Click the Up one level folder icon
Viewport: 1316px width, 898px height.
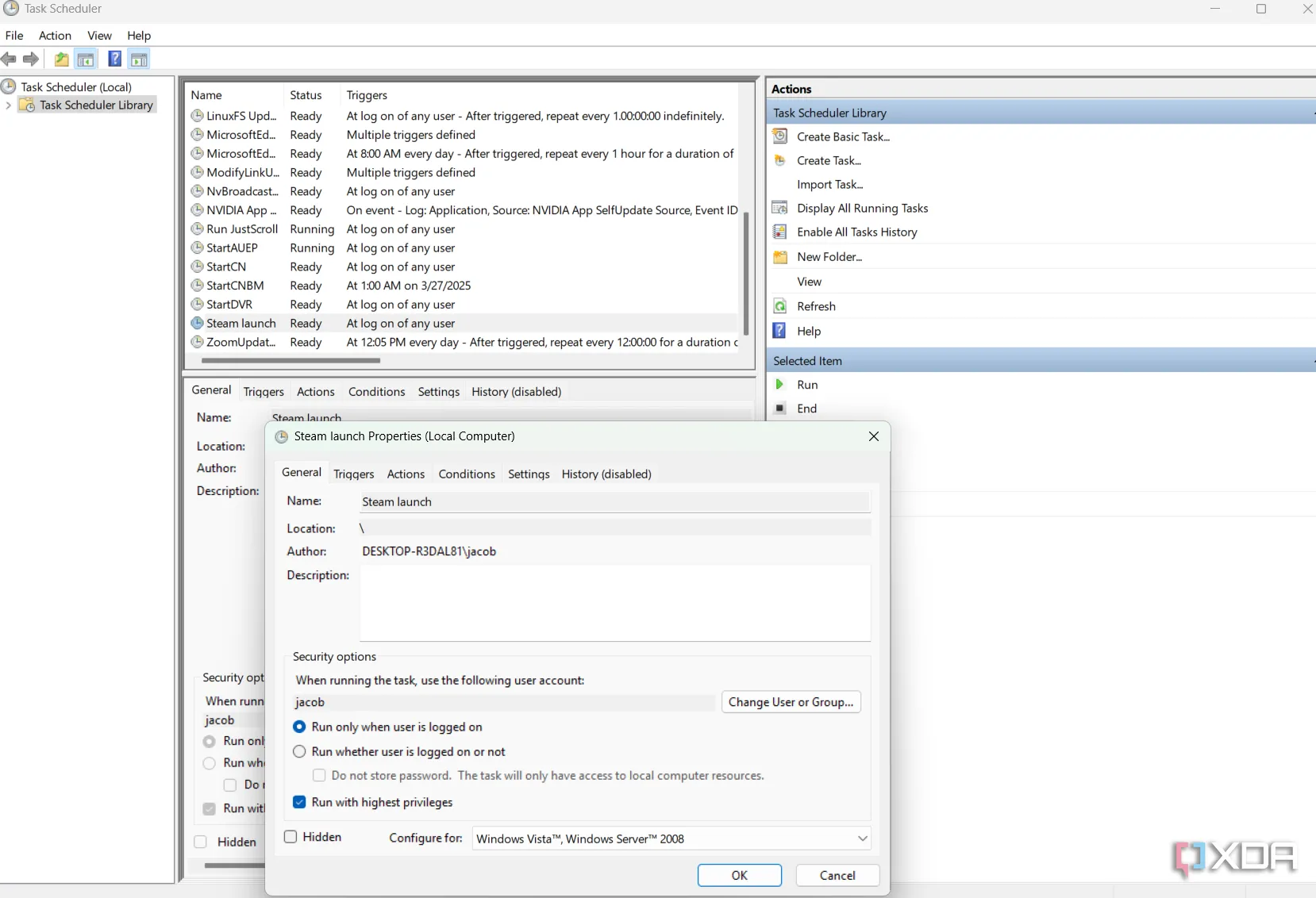61,59
